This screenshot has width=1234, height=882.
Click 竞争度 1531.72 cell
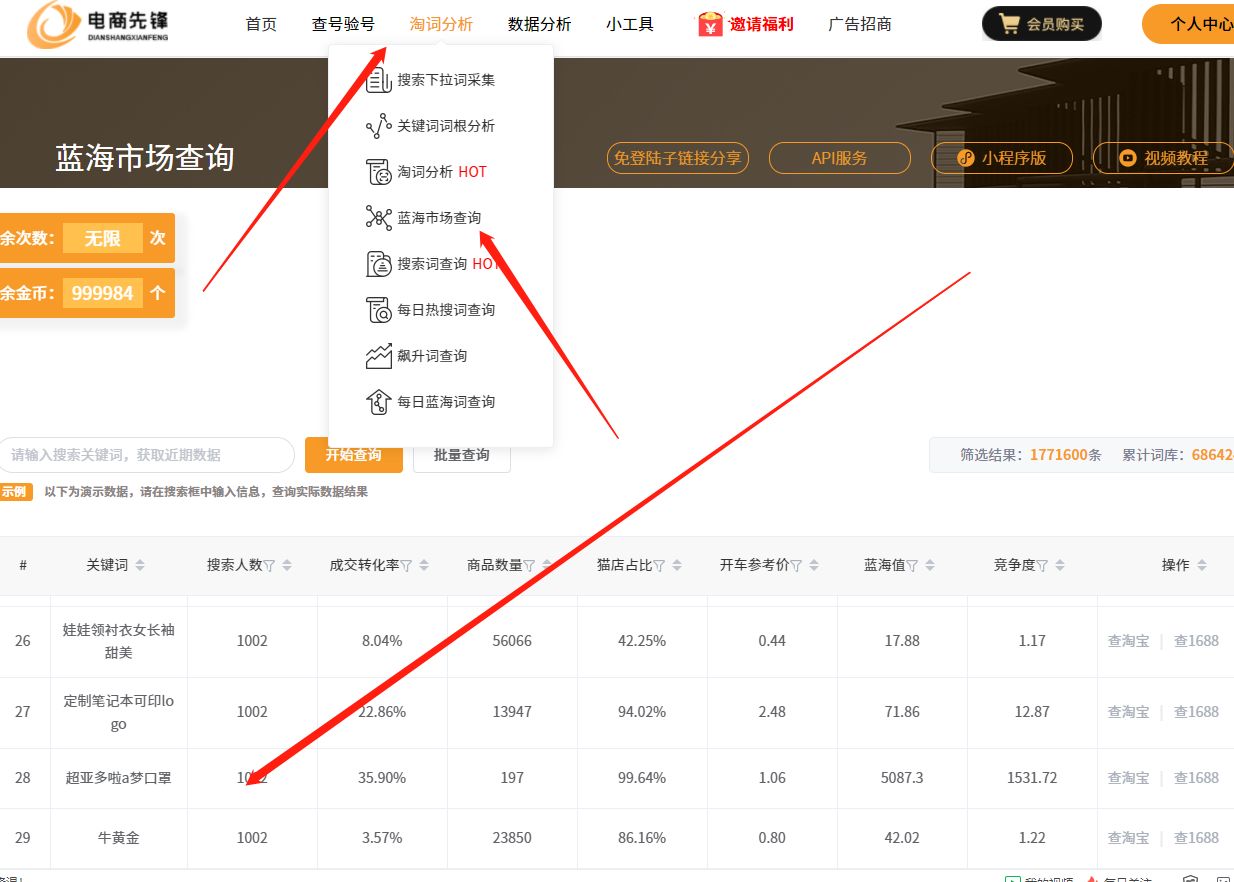pyautogui.click(x=1032, y=778)
